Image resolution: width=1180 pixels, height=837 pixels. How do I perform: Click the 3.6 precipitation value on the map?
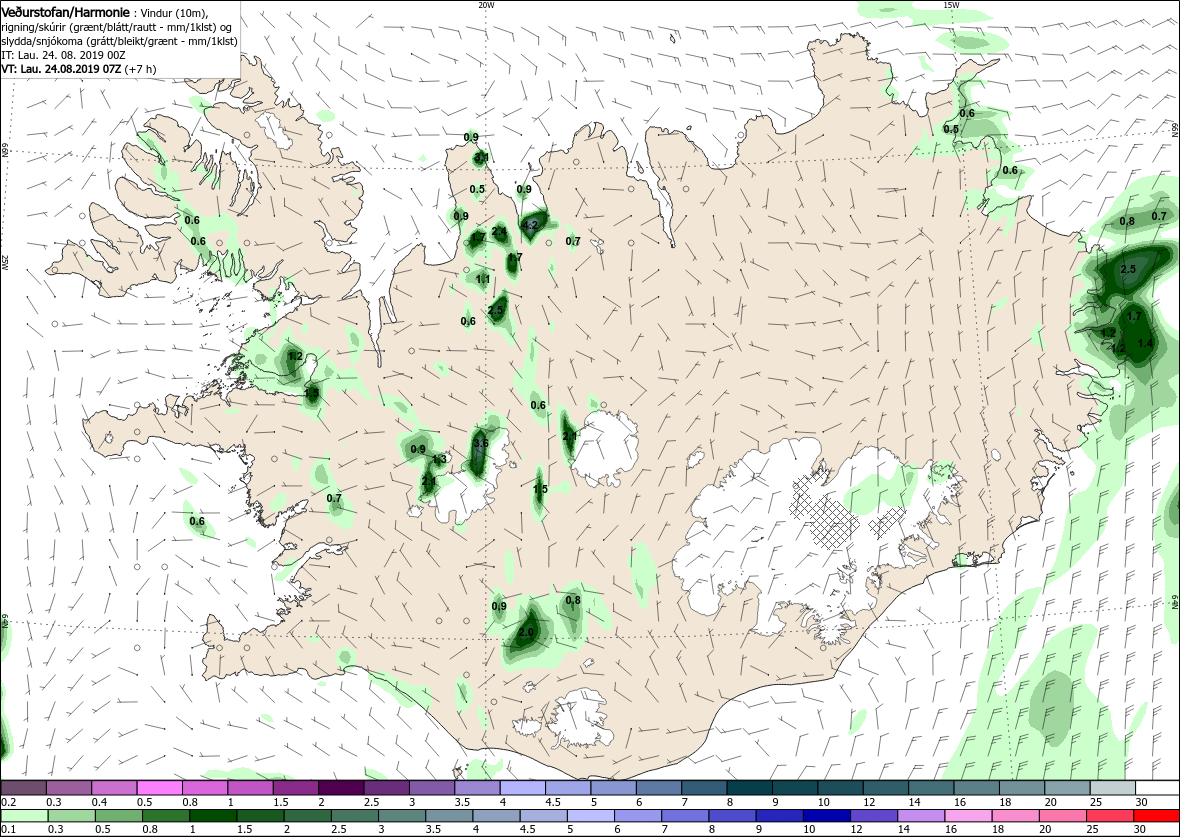[480, 443]
